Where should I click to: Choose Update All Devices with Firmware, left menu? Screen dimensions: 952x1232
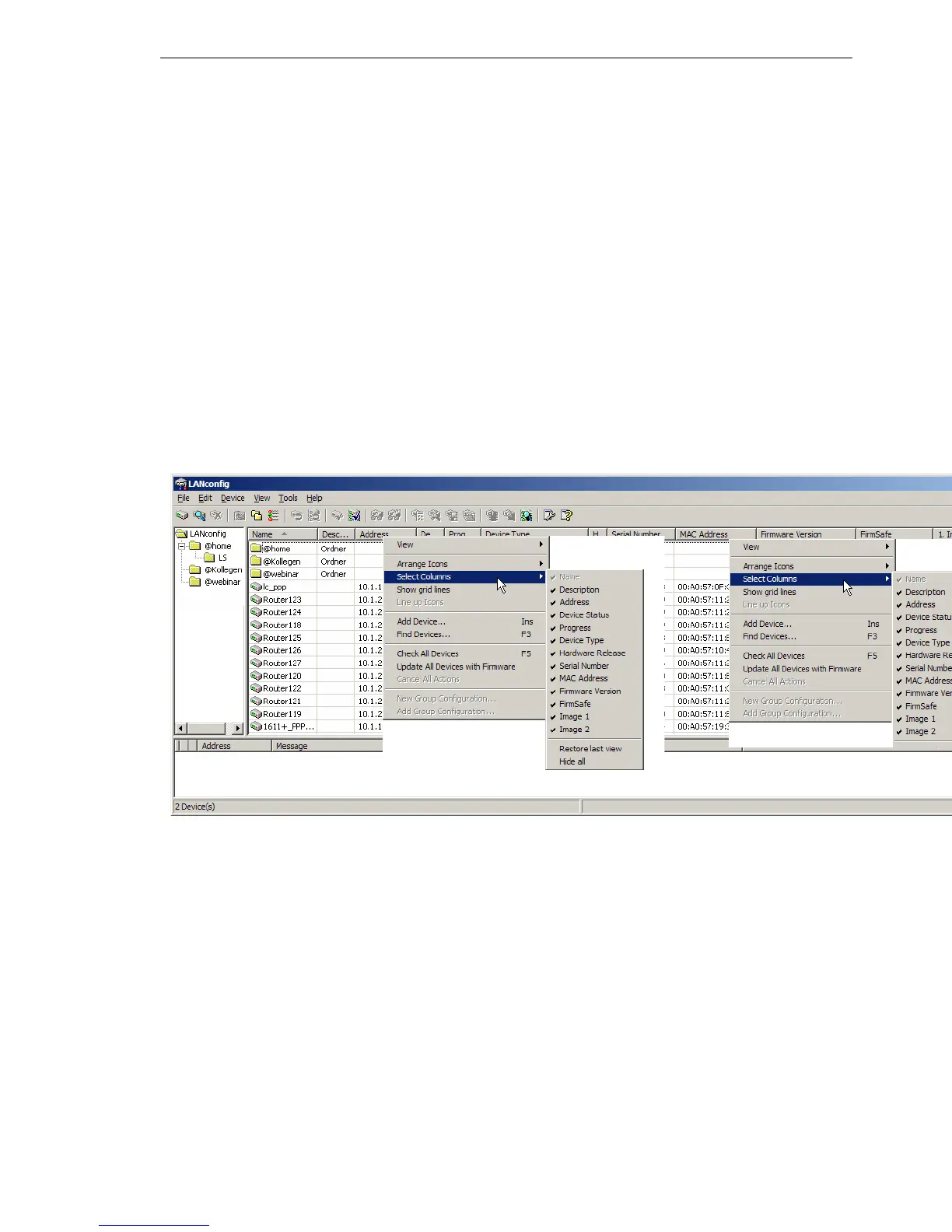pos(466,667)
